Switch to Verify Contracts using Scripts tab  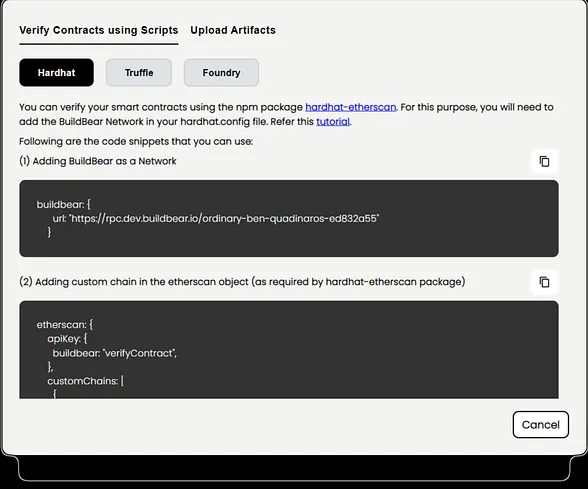click(99, 30)
